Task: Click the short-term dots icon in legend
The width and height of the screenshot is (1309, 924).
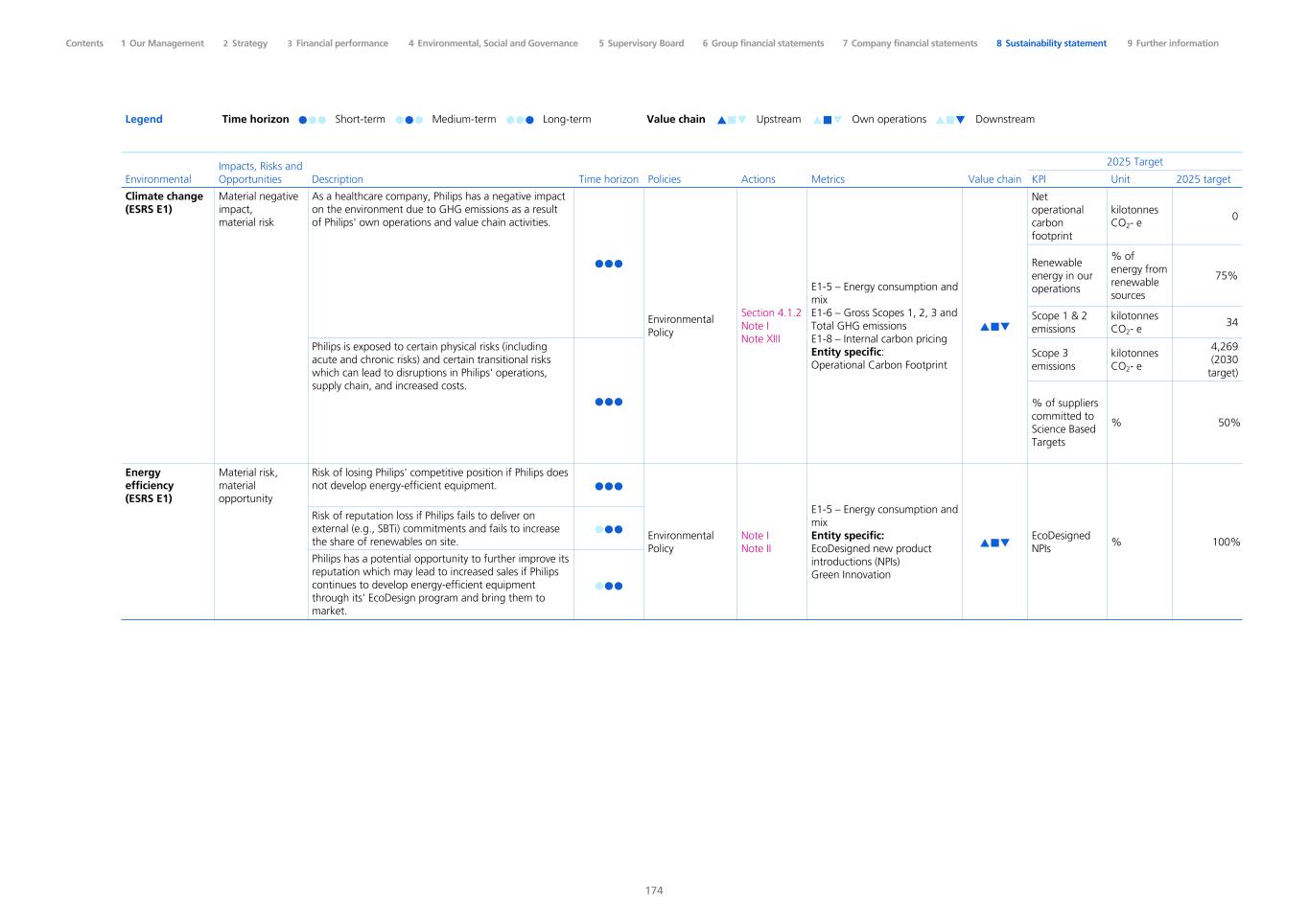Action: click(313, 120)
